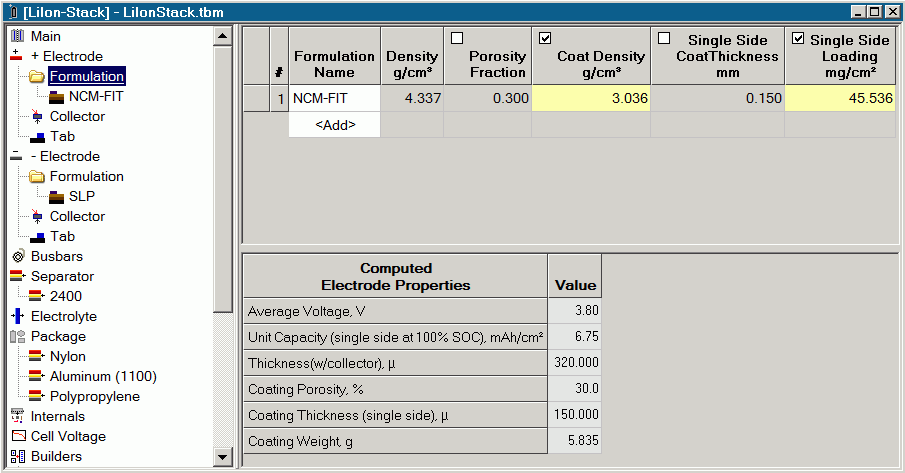Screen dimensions: 905x473
Task: Click the Main tree node icon
Action: tap(17, 36)
